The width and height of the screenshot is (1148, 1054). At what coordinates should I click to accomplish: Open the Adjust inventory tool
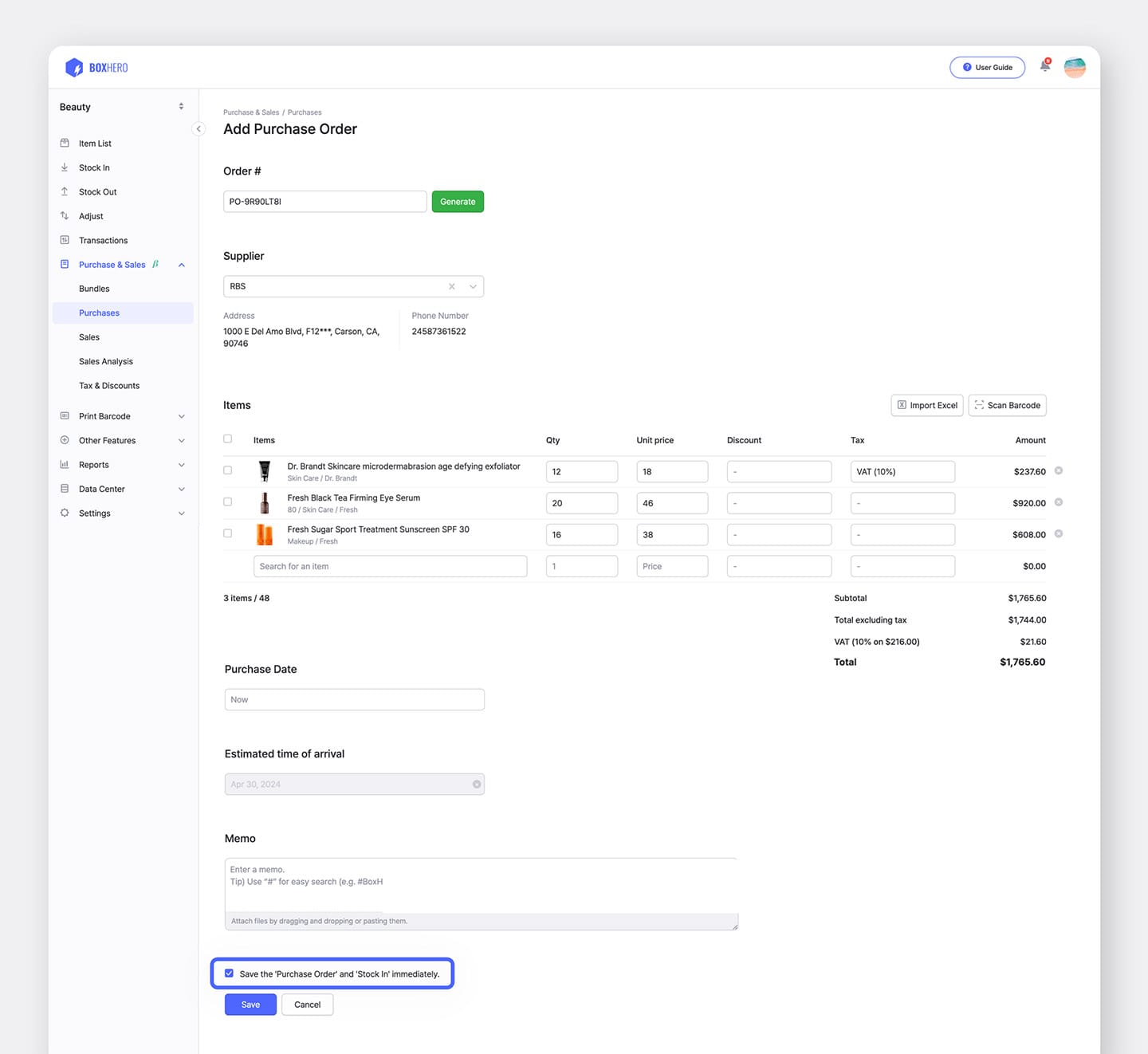pos(90,215)
